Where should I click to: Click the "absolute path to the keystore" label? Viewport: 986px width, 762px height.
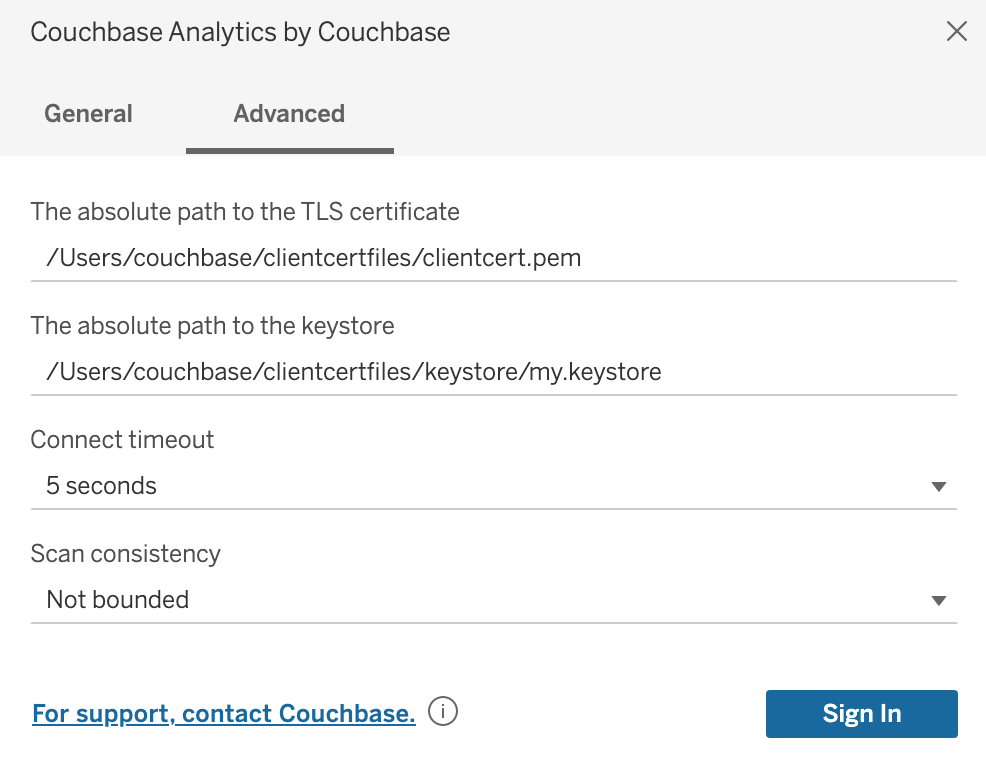point(212,325)
